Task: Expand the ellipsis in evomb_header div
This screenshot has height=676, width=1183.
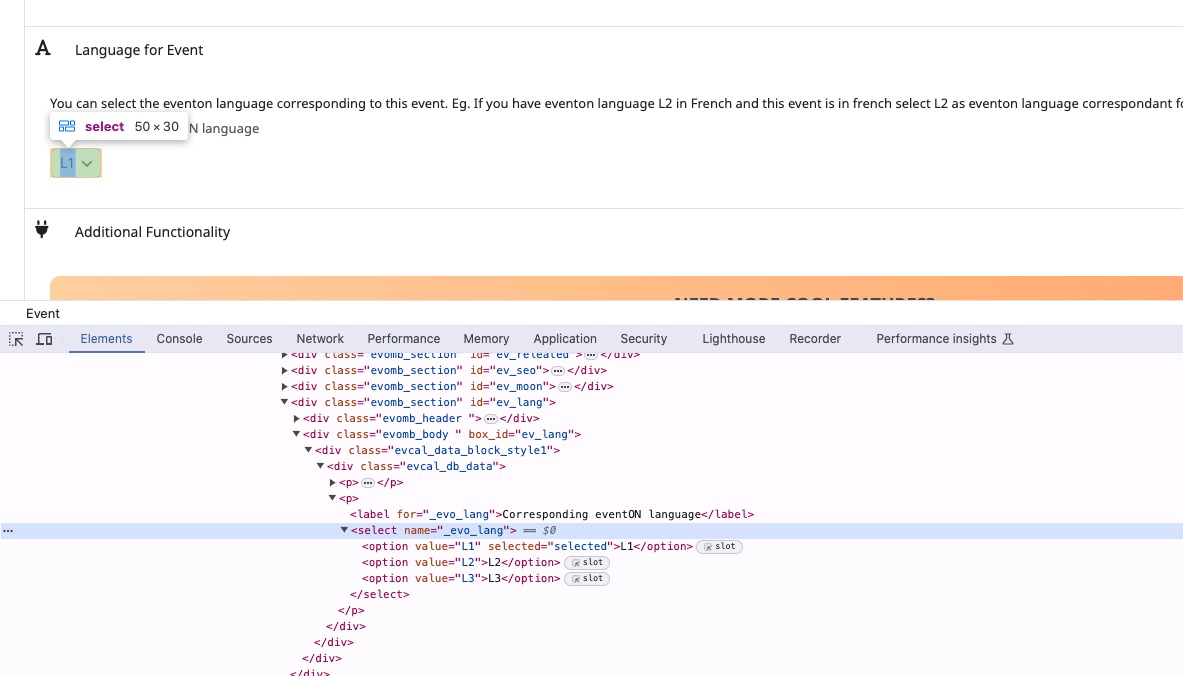Action: (490, 419)
